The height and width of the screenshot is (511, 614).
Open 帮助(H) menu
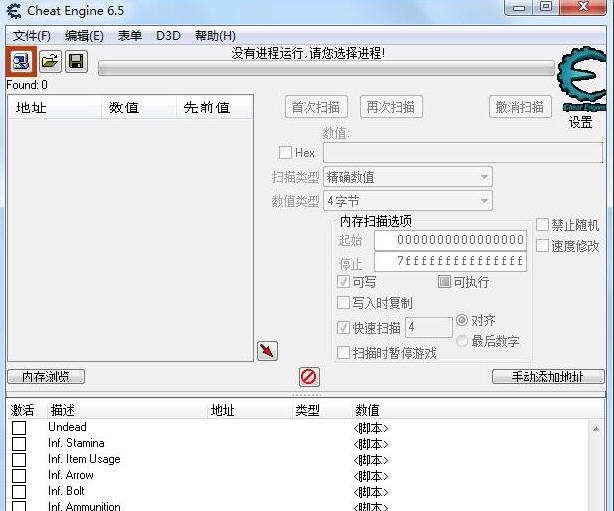215,36
